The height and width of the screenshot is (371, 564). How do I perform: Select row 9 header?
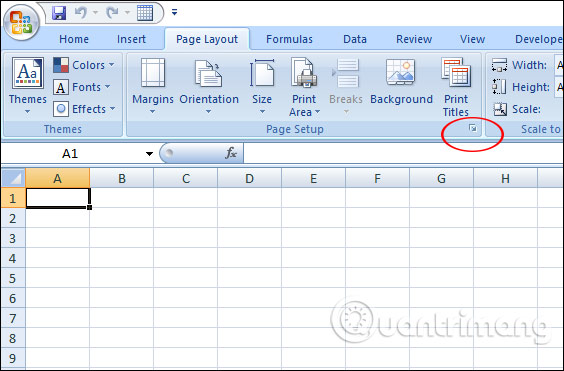[13, 358]
